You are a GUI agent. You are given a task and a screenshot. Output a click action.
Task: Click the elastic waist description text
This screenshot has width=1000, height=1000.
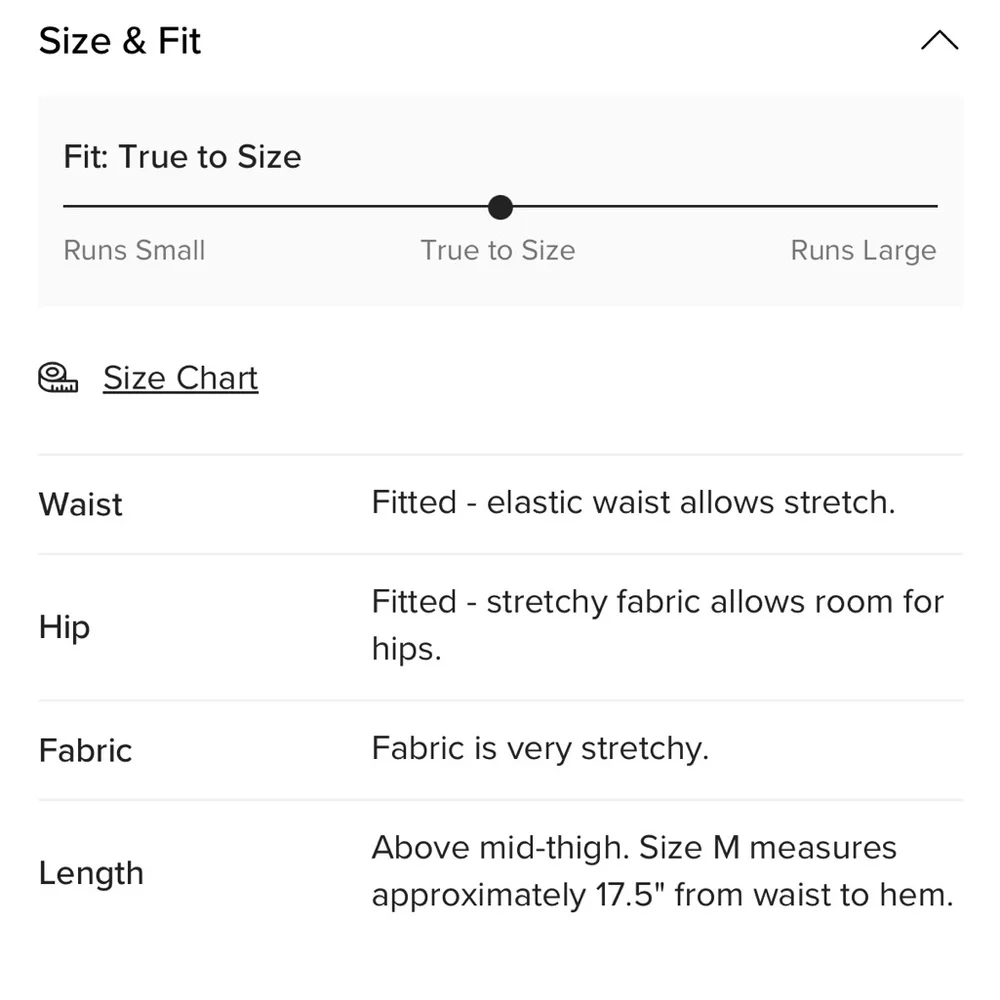633,502
